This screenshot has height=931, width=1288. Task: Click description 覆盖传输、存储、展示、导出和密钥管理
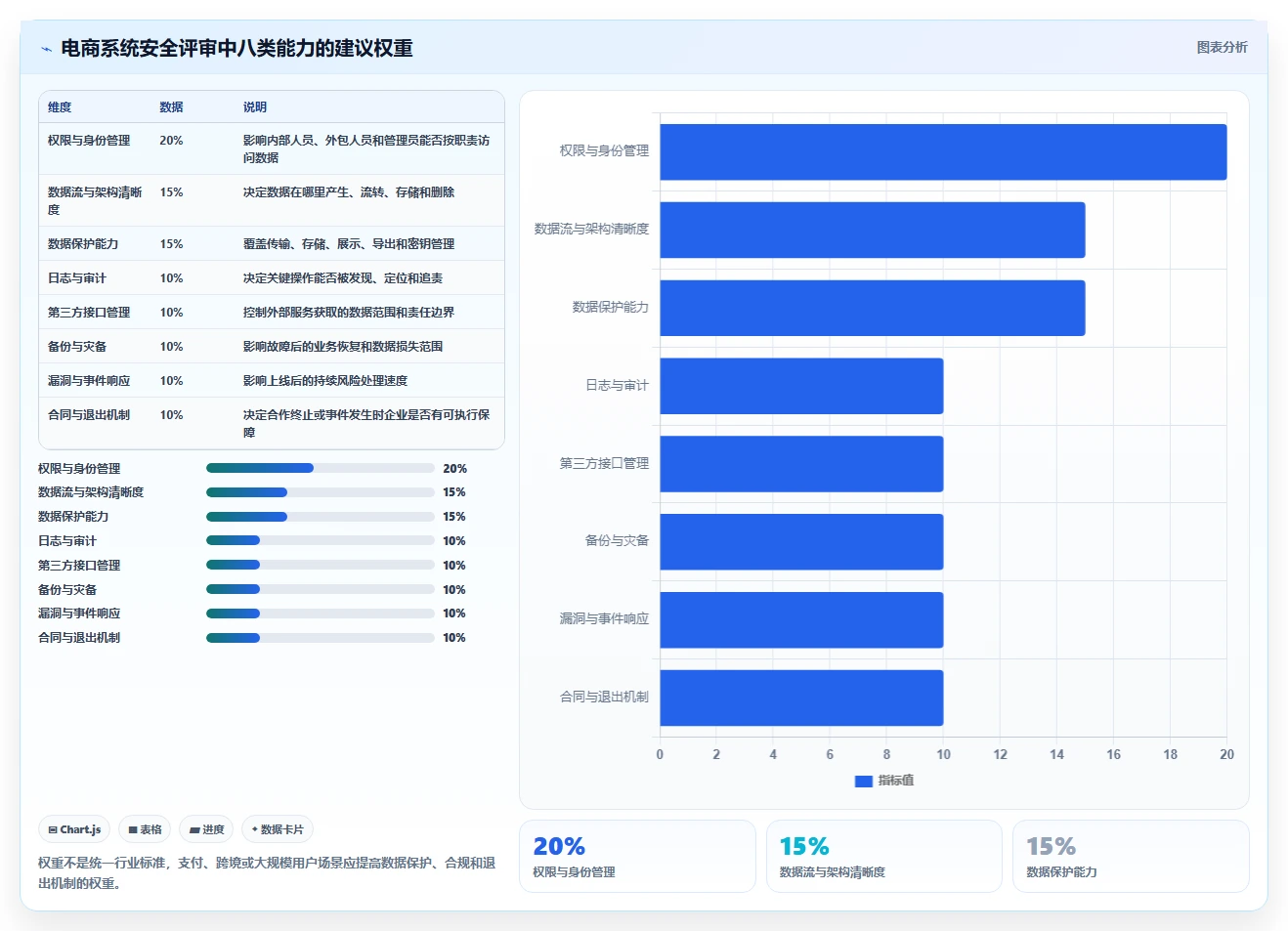click(349, 244)
